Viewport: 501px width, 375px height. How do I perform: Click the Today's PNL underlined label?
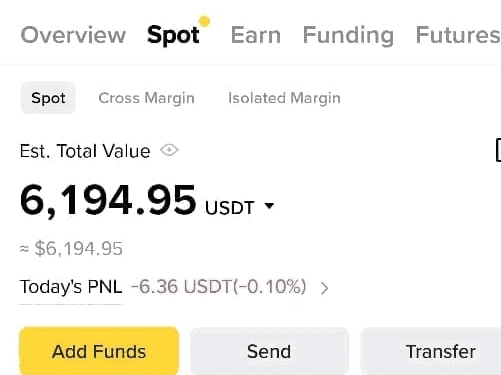(x=71, y=287)
